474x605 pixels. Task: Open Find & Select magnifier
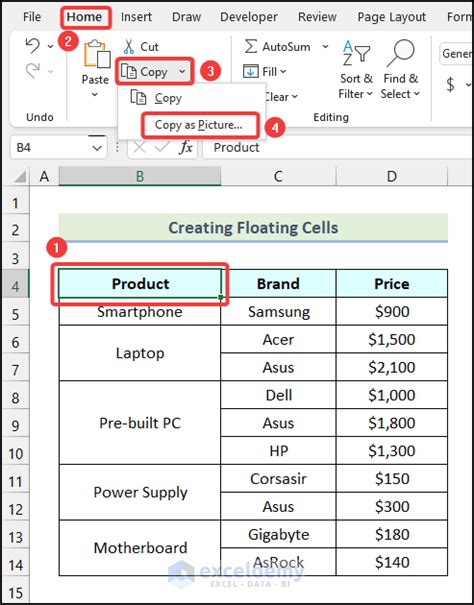[400, 69]
